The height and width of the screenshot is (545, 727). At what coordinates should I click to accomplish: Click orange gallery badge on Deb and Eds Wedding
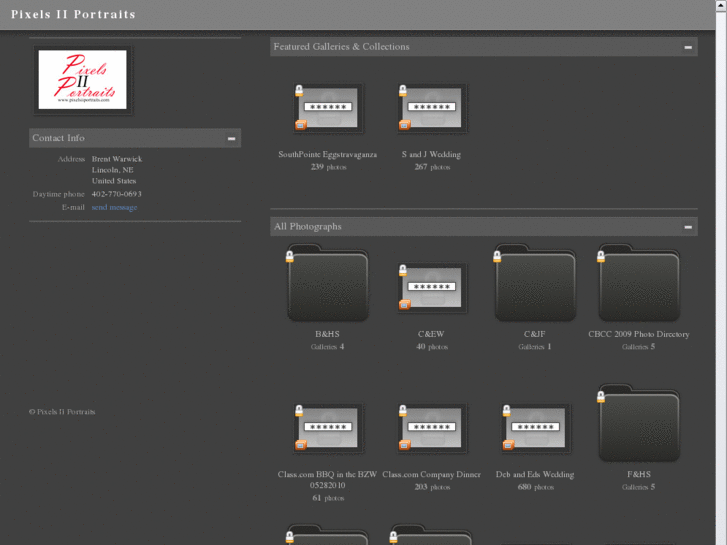509,445
